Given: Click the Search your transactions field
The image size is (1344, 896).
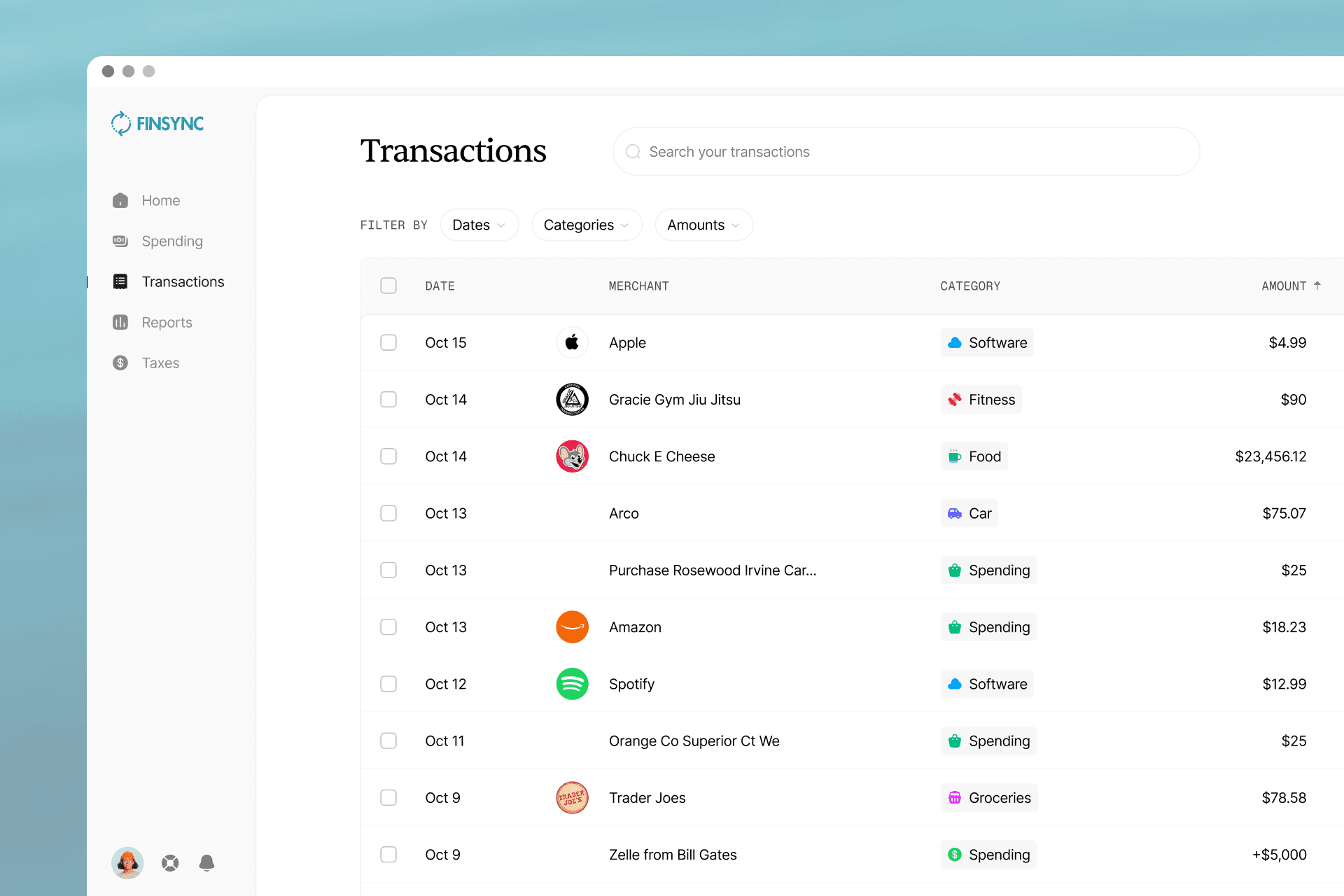Looking at the screenshot, I should click(906, 152).
